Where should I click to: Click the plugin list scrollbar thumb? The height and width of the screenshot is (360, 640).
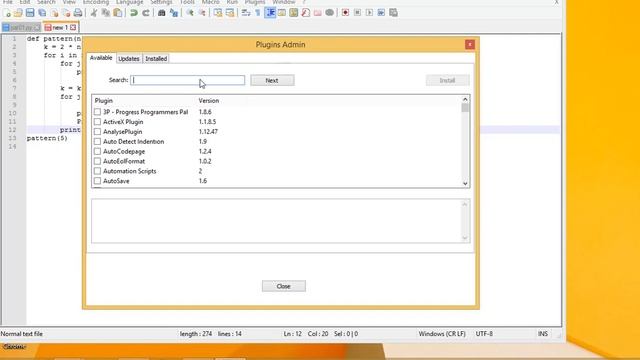465,108
